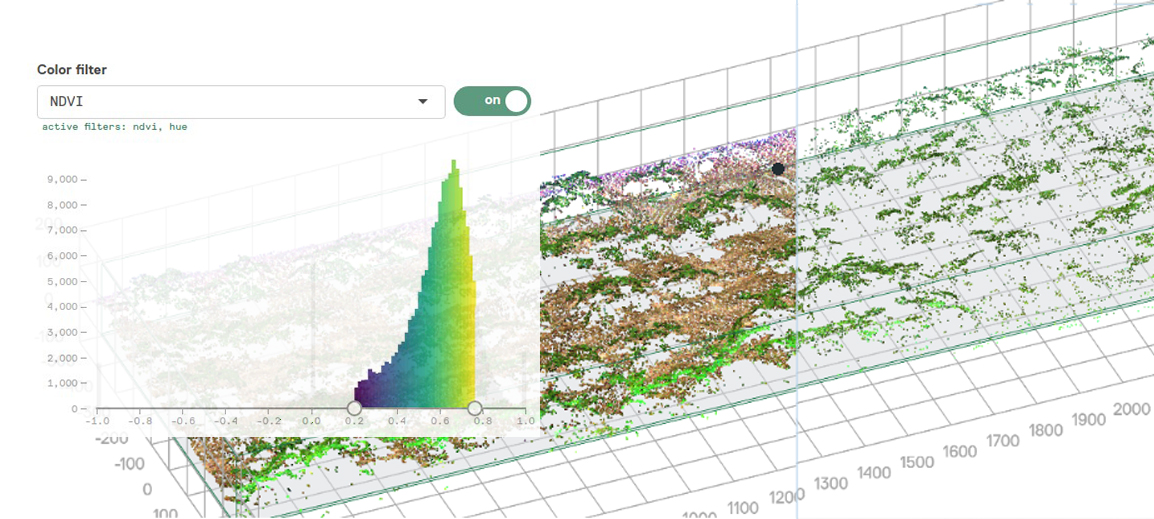Click the active filters: ndvi, hue text
Viewport: 1154px width, 519px height.
point(115,127)
